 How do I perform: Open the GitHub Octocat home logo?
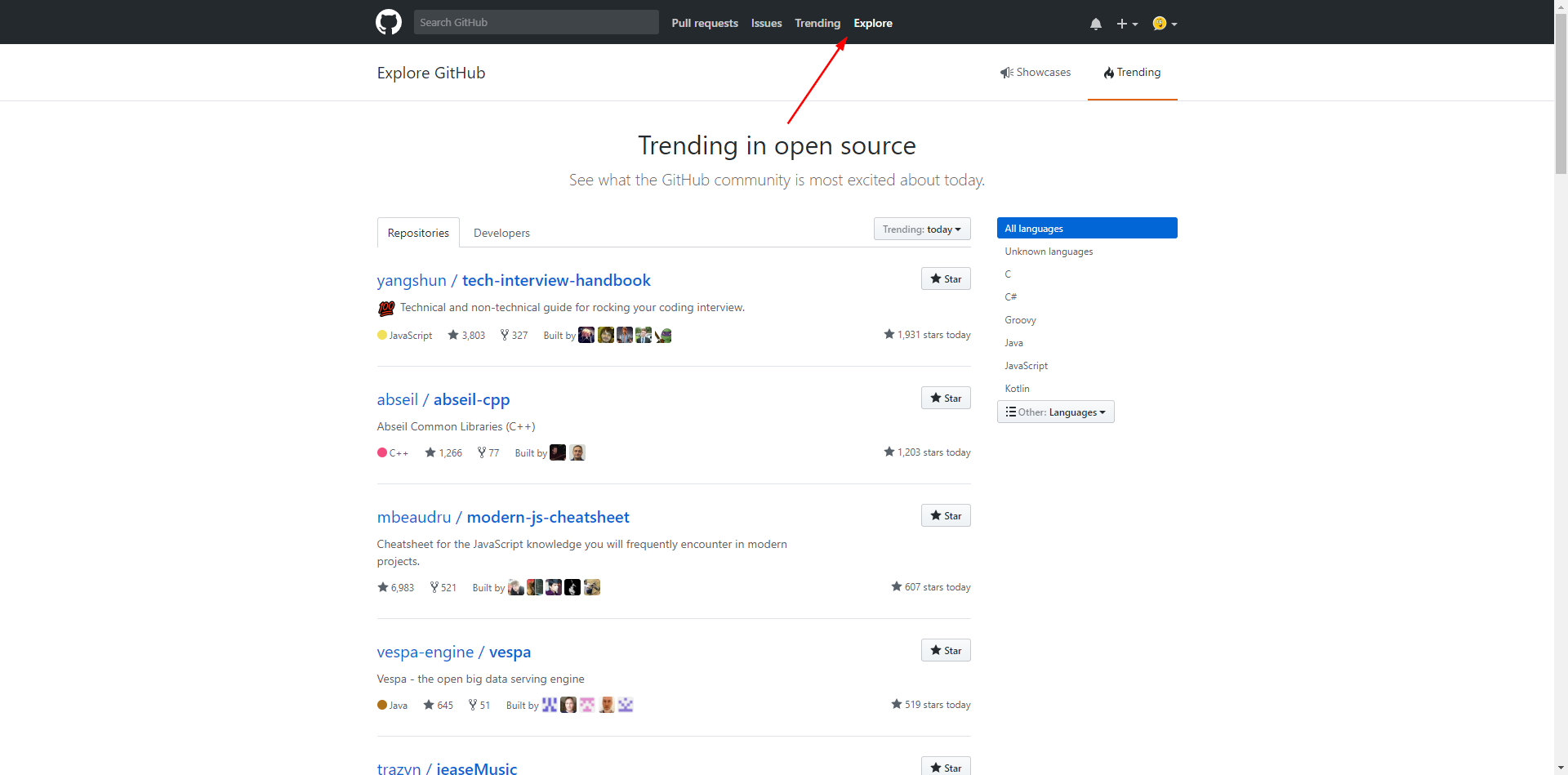389,22
